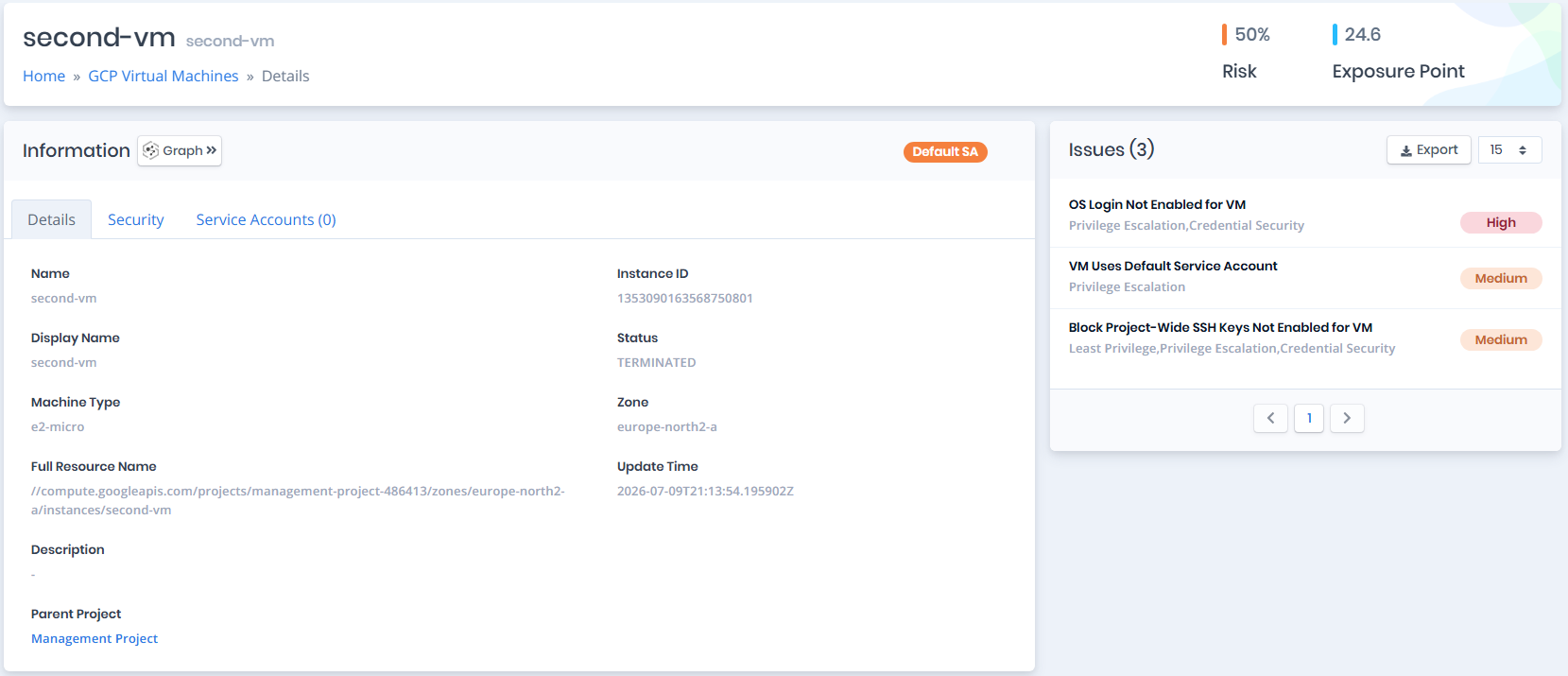
Task: Click the Full Resource Name path
Action: [x=298, y=500]
